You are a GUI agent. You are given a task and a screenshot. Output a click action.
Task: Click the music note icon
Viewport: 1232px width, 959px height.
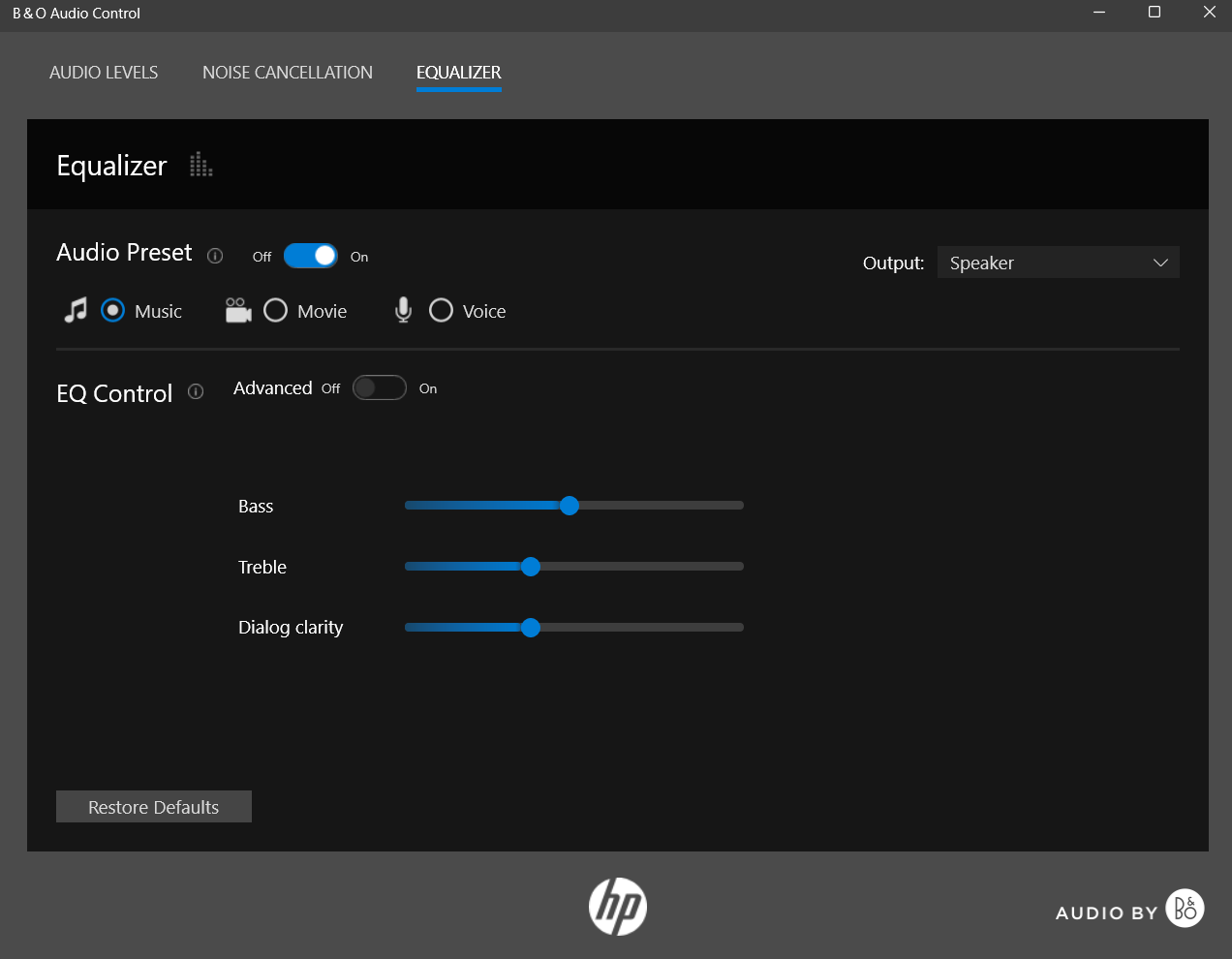coord(75,310)
